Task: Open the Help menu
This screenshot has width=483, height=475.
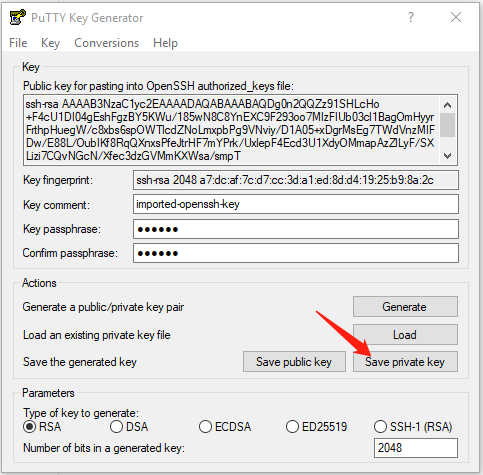Action: coord(165,43)
